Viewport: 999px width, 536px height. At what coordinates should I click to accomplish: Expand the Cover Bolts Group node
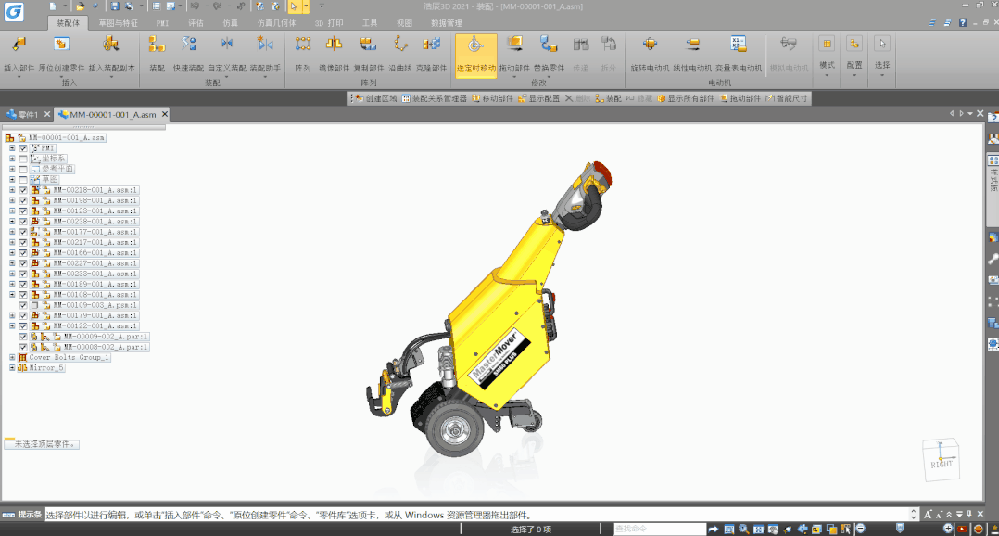[x=12, y=357]
